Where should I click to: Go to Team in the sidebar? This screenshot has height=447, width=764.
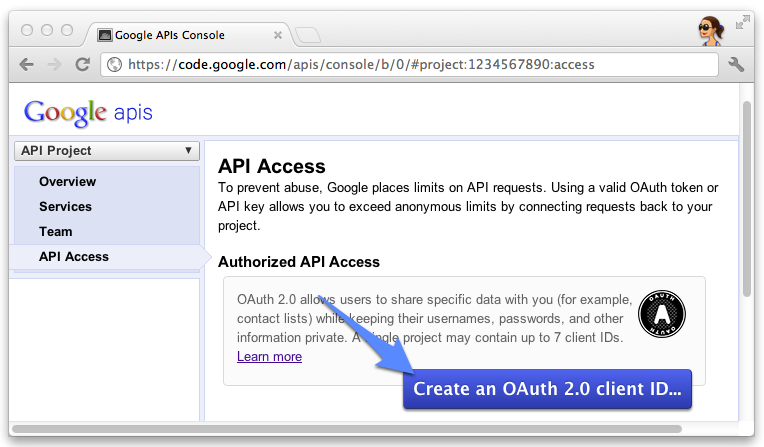pos(56,232)
